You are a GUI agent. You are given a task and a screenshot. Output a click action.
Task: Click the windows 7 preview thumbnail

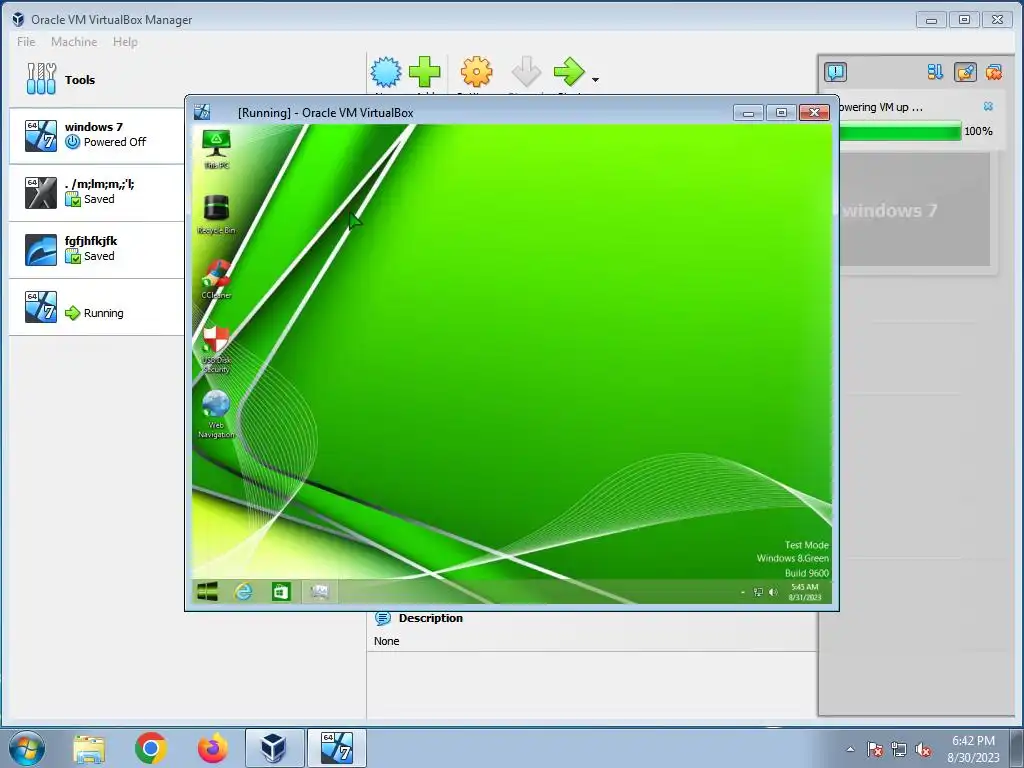coord(915,210)
